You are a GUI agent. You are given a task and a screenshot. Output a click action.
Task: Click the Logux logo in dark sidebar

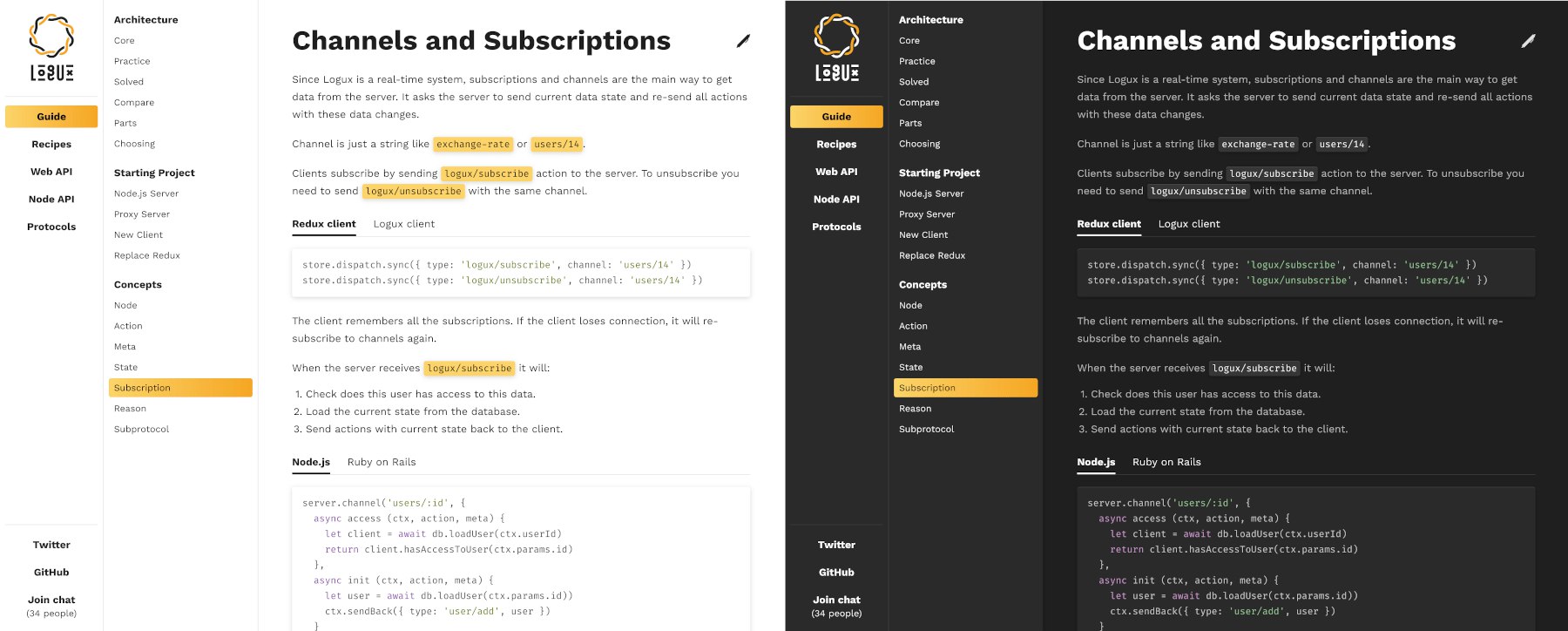(x=836, y=48)
